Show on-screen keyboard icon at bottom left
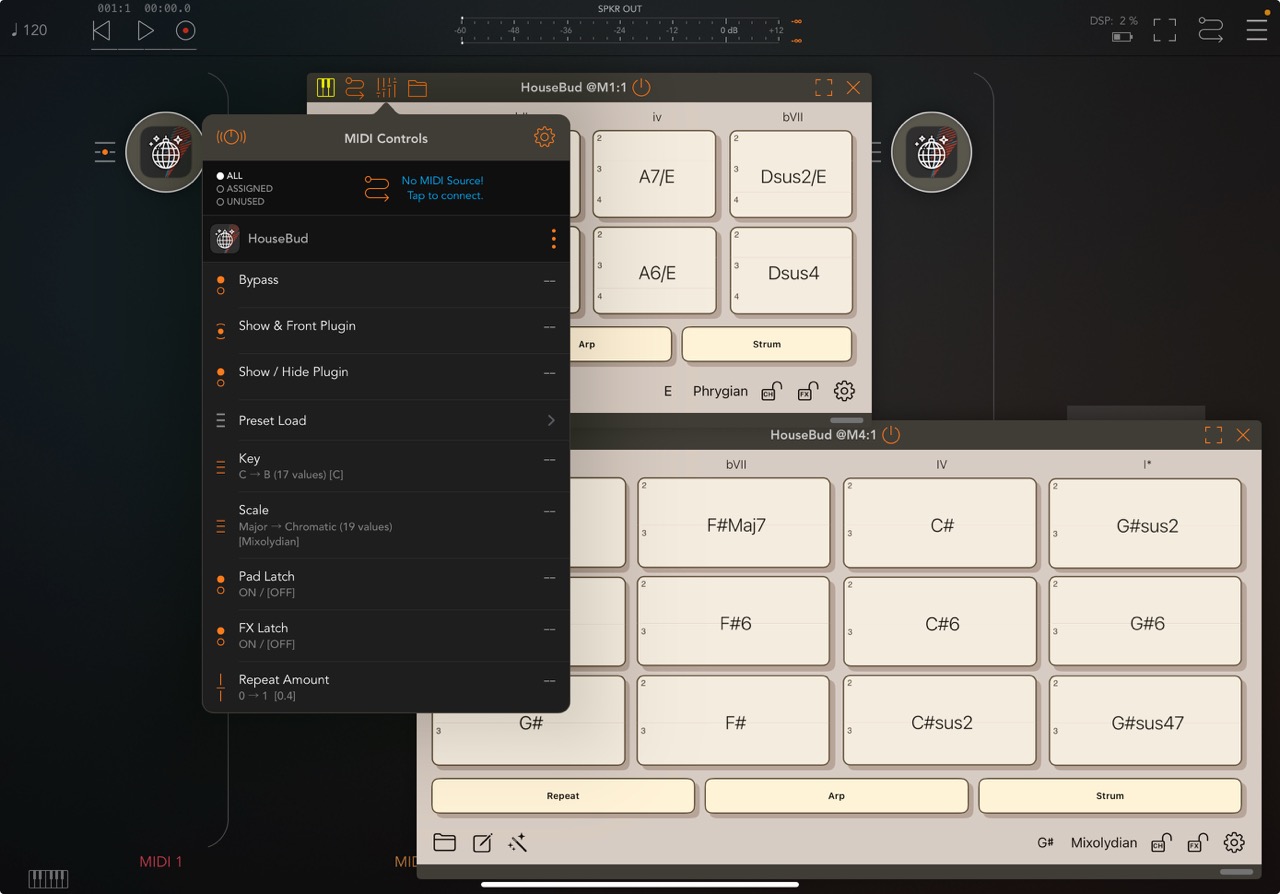Image resolution: width=1280 pixels, height=894 pixels. (x=48, y=879)
